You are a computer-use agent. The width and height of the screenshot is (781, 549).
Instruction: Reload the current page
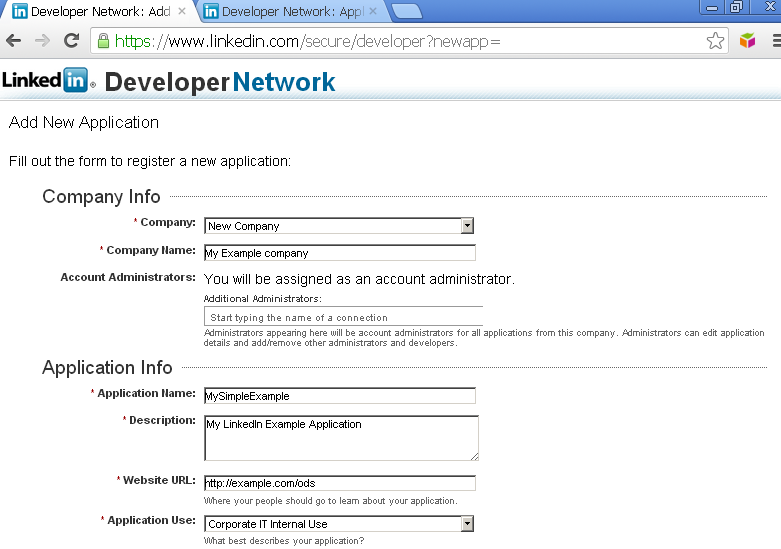71,41
